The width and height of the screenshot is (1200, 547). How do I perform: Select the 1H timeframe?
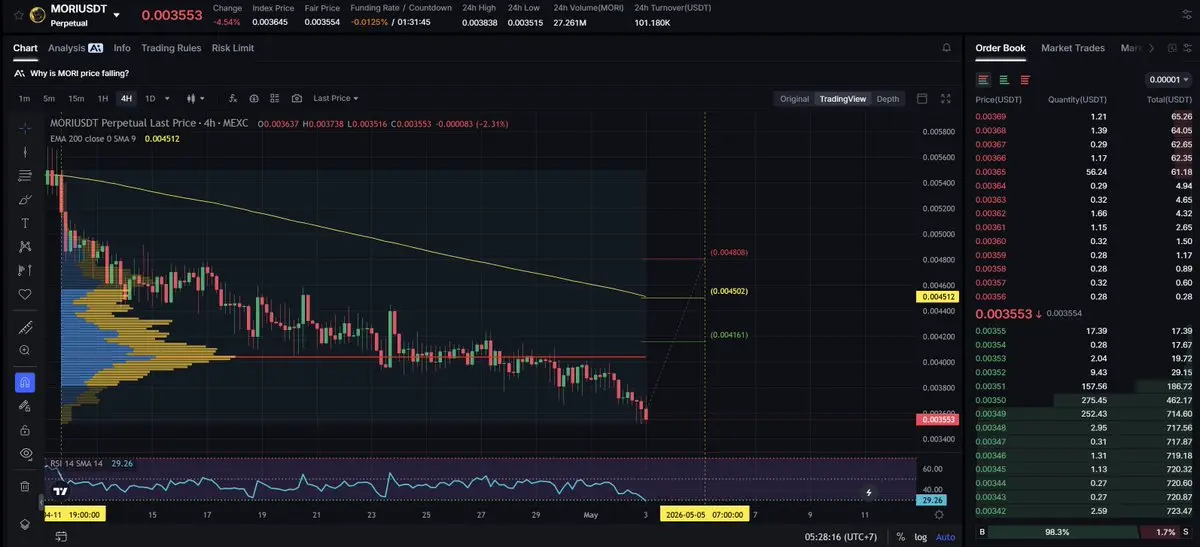pyautogui.click(x=102, y=99)
